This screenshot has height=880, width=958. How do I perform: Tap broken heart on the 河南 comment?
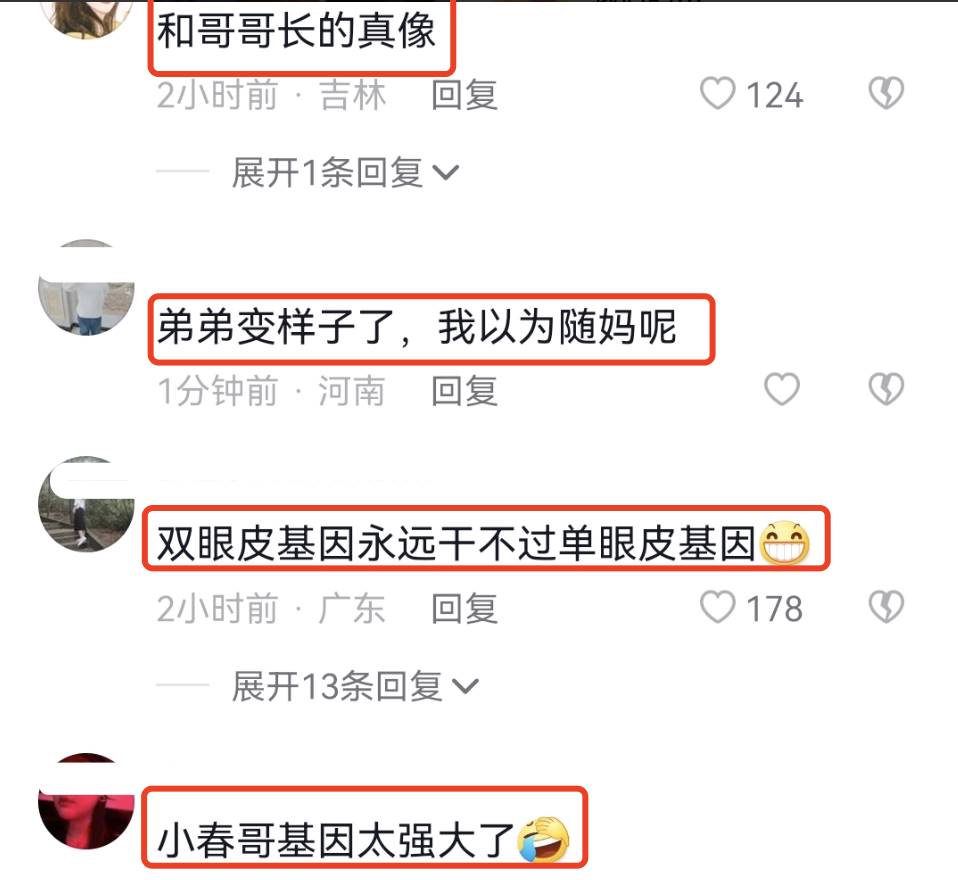click(886, 389)
